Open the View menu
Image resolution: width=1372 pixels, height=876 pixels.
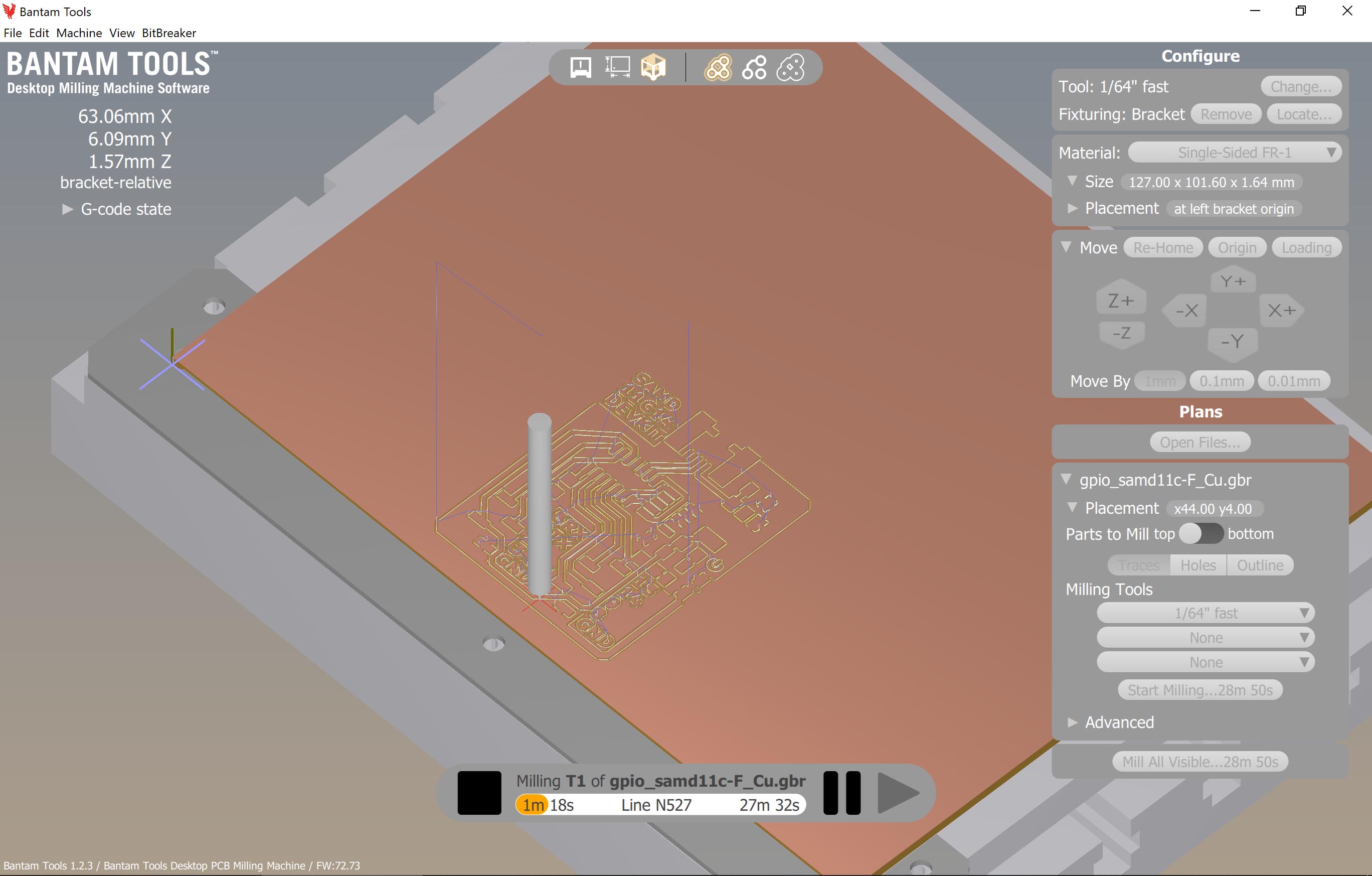[122, 33]
